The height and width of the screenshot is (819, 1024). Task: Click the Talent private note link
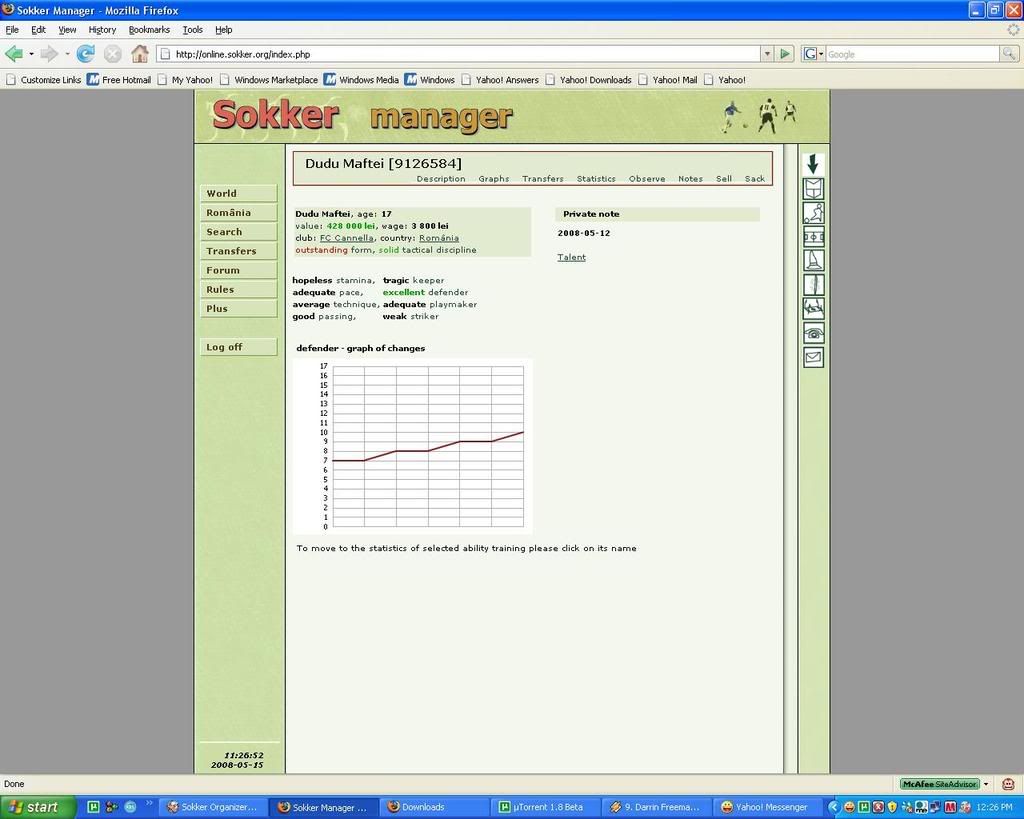571,257
